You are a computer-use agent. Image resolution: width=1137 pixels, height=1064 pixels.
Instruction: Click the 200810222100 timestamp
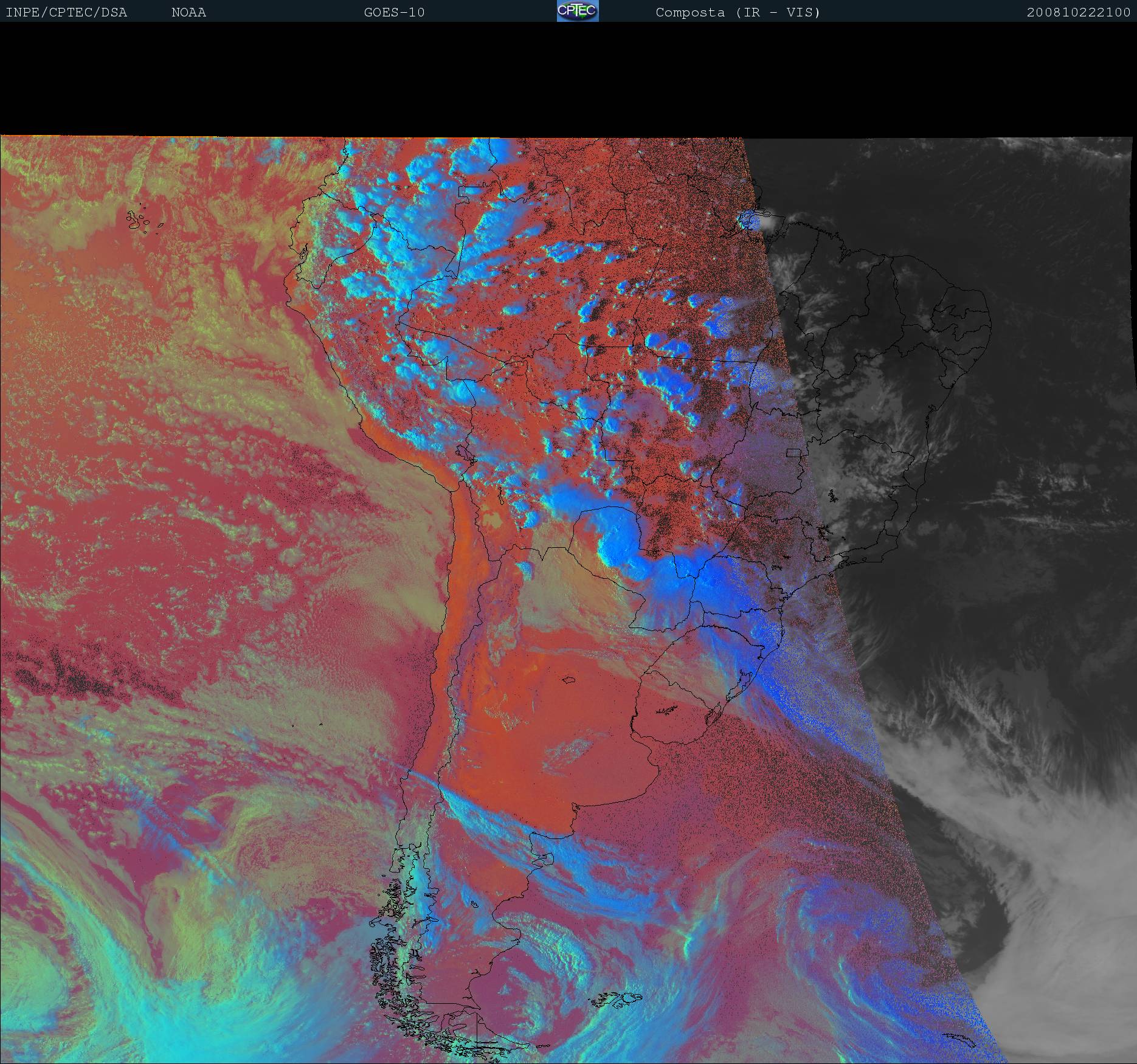tap(1078, 12)
